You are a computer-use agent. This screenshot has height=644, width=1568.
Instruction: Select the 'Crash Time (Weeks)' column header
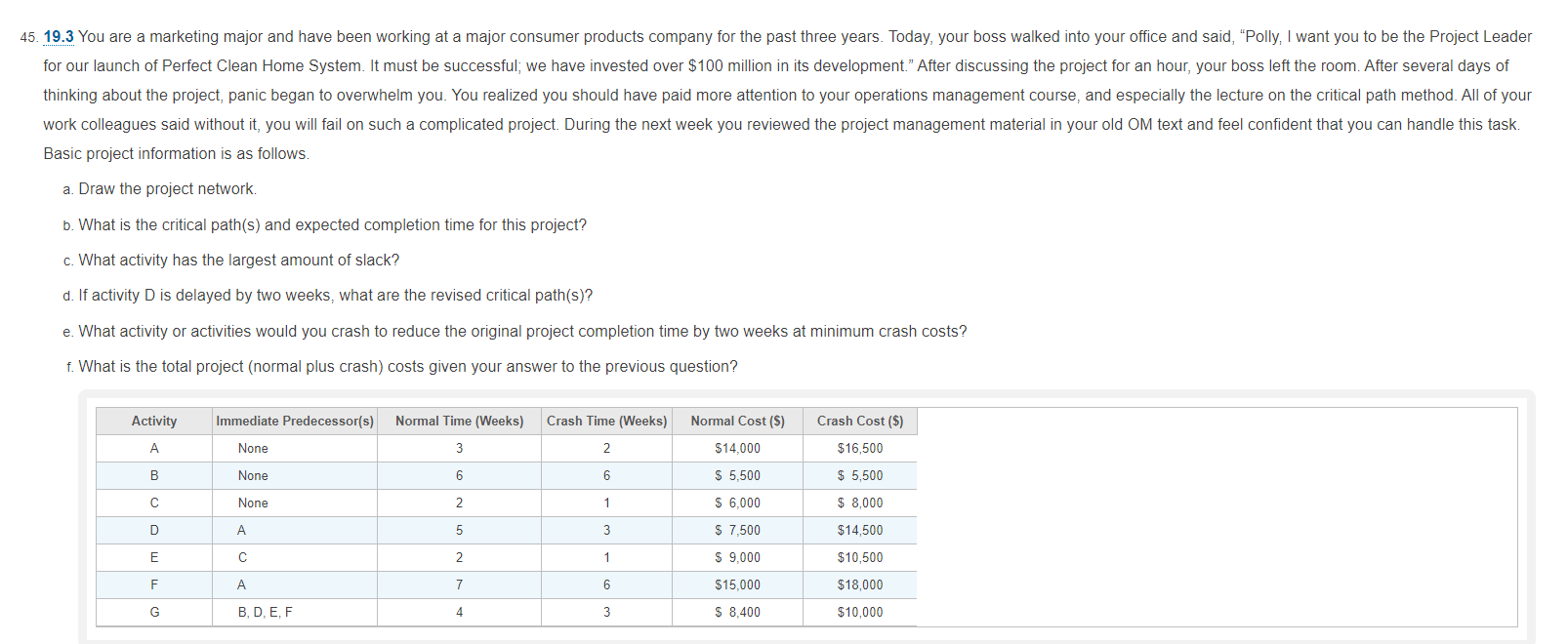click(x=606, y=422)
